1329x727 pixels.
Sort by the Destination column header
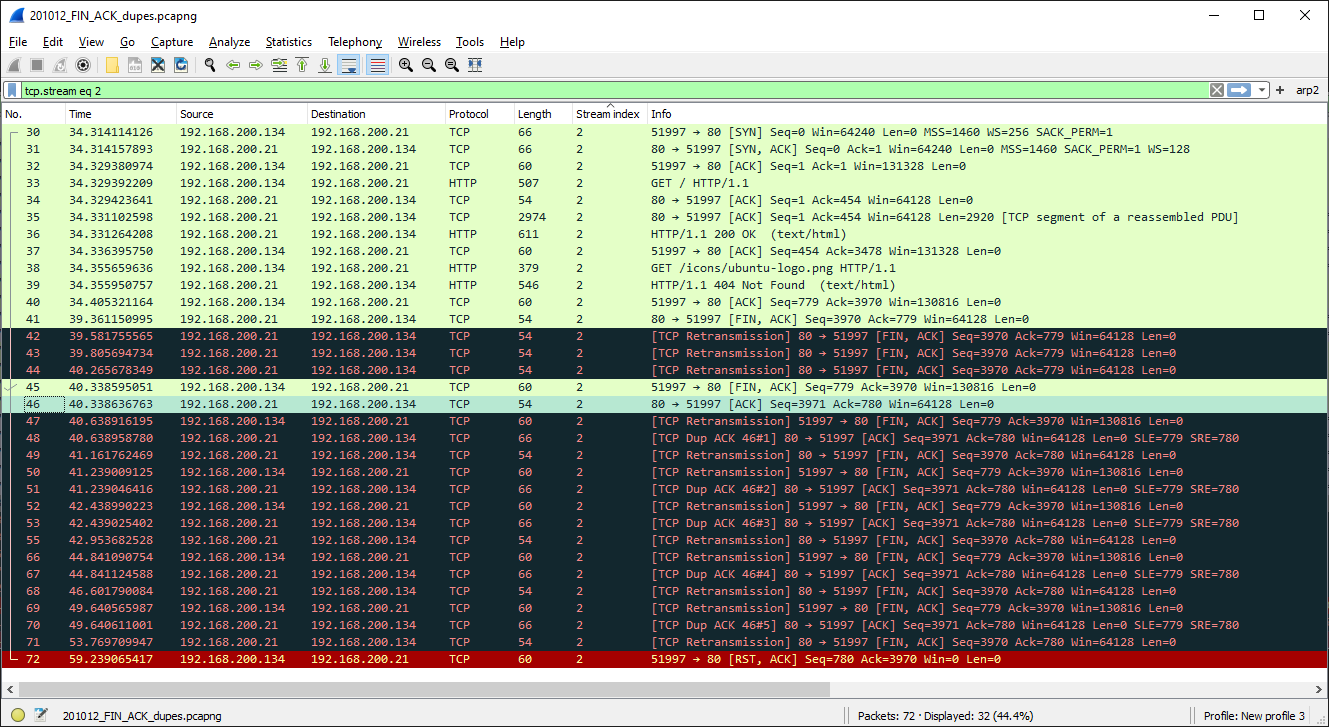point(376,114)
